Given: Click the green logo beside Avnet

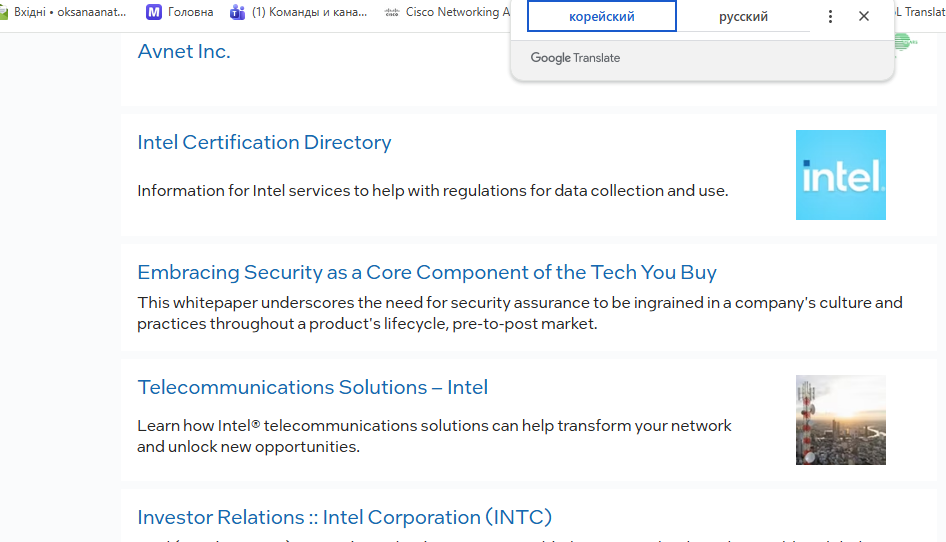Looking at the screenshot, I should (x=903, y=42).
